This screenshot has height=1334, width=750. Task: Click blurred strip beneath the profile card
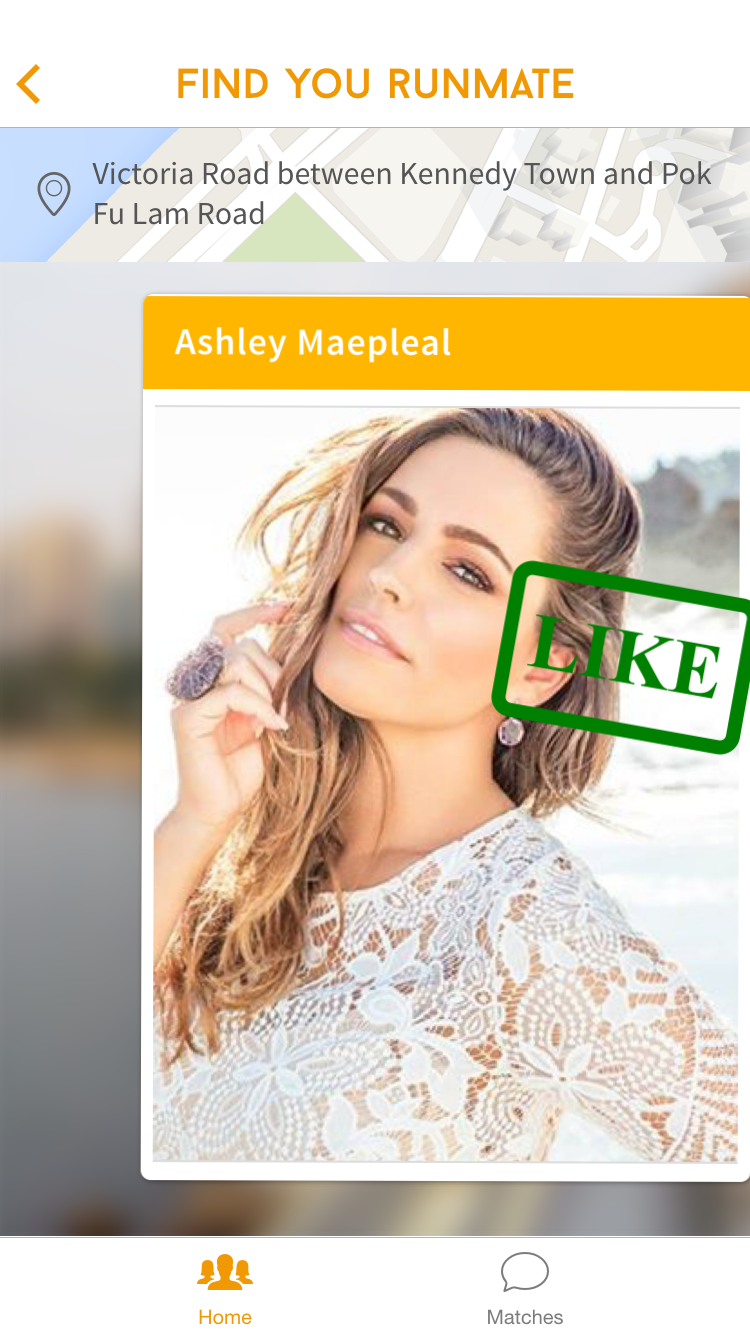point(375,1209)
